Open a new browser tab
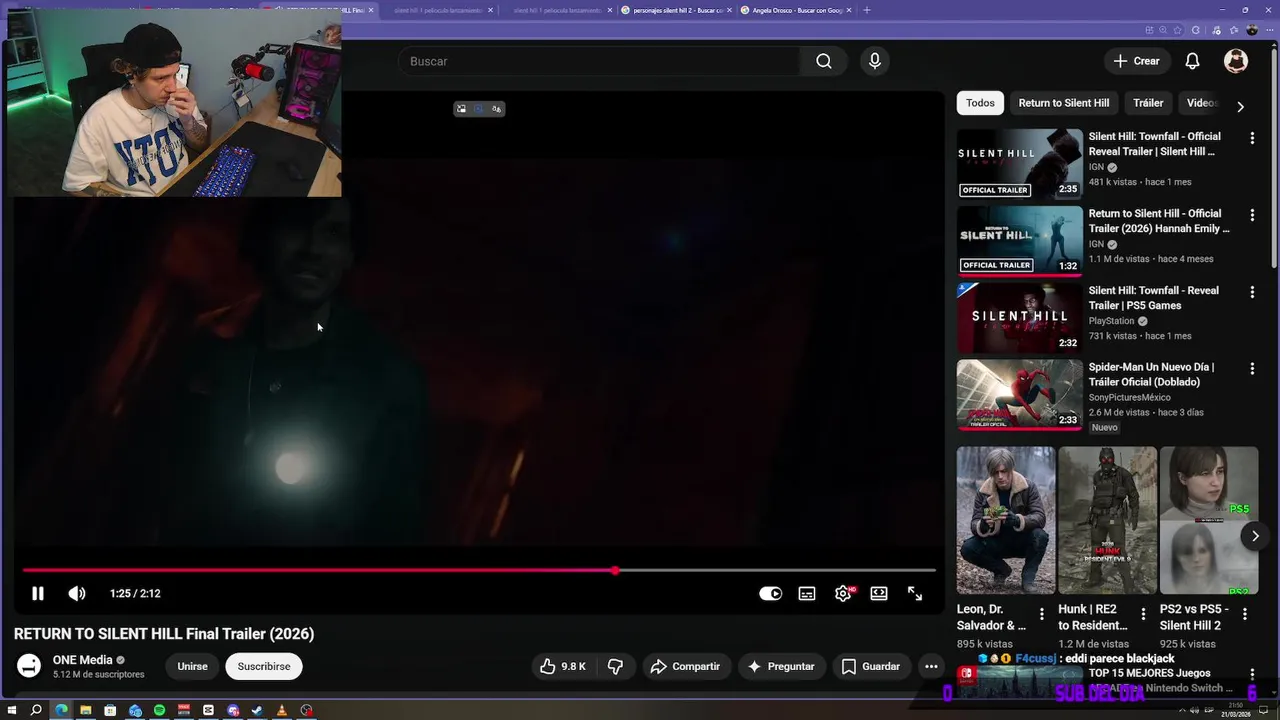Image resolution: width=1280 pixels, height=720 pixels. tap(867, 10)
